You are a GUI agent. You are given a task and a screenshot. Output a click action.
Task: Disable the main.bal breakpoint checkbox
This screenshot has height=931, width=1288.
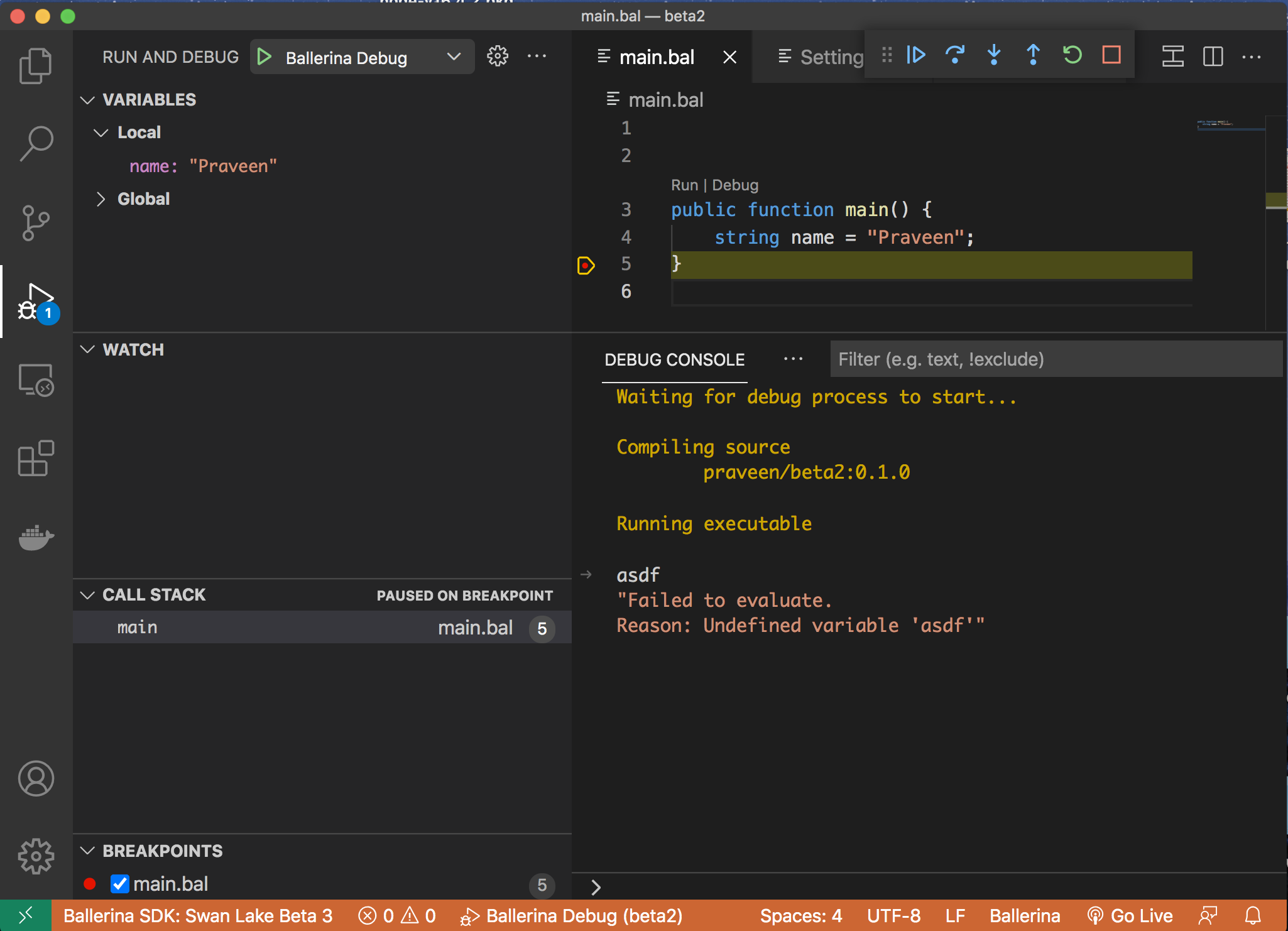[x=120, y=884]
